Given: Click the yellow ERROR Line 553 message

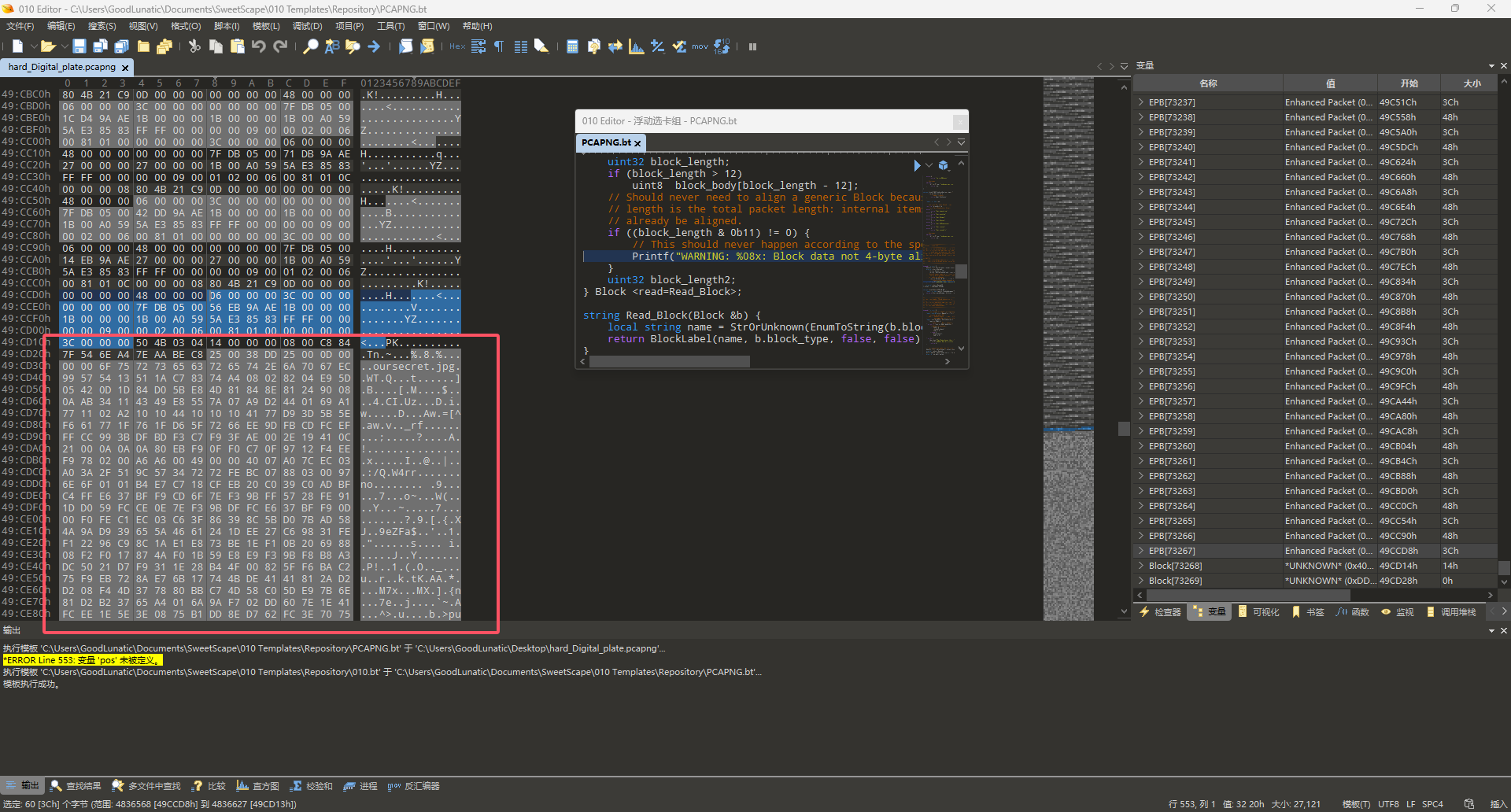Looking at the screenshot, I should coord(83,660).
